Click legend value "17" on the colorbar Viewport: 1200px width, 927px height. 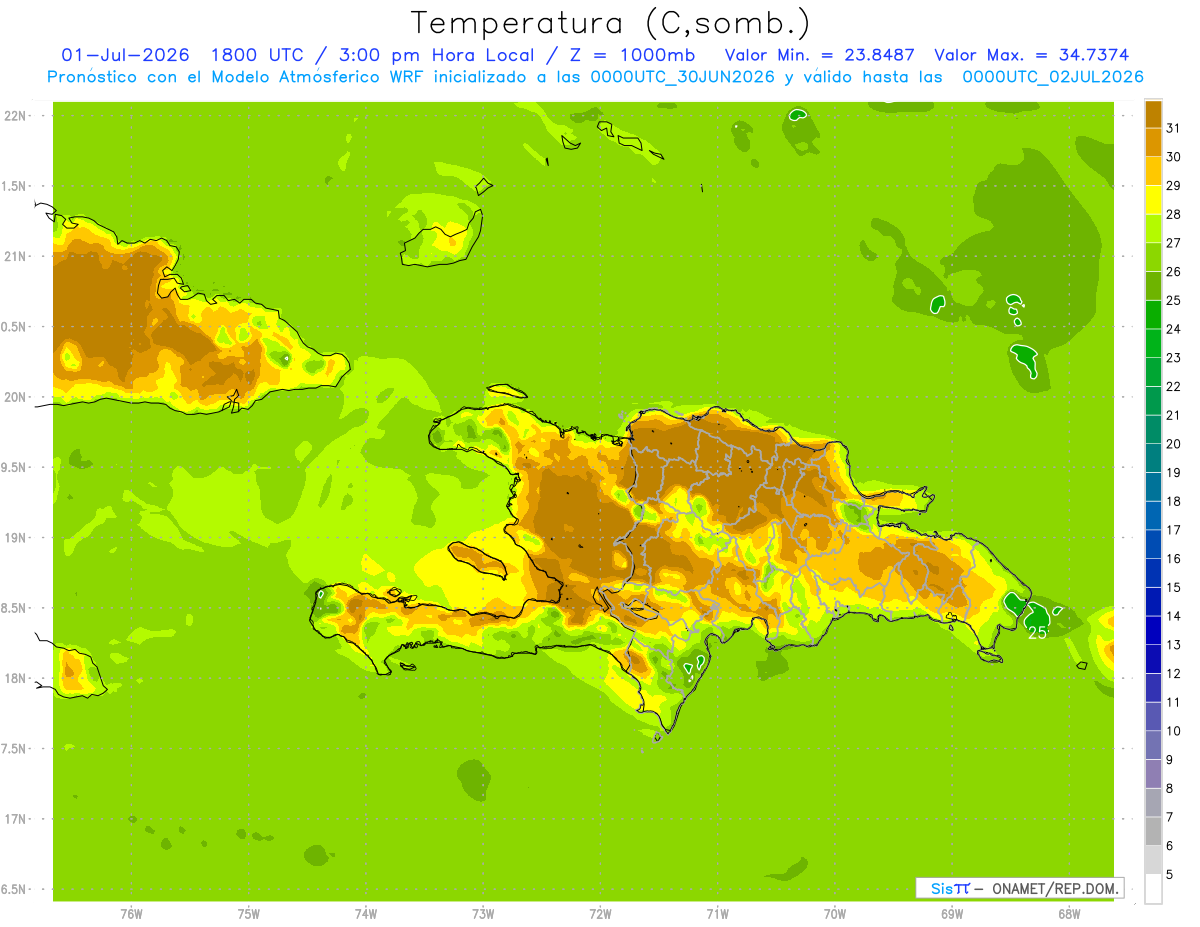[x=1174, y=530]
